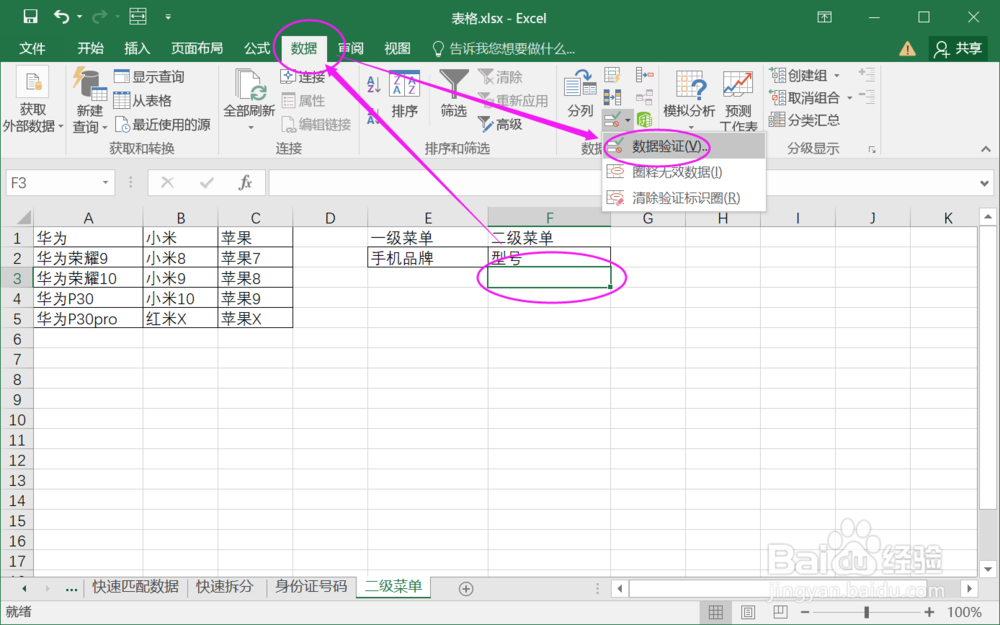Image resolution: width=1000 pixels, height=625 pixels.
Task: Open 分级显示 dialog launcher
Action: pyautogui.click(x=872, y=150)
